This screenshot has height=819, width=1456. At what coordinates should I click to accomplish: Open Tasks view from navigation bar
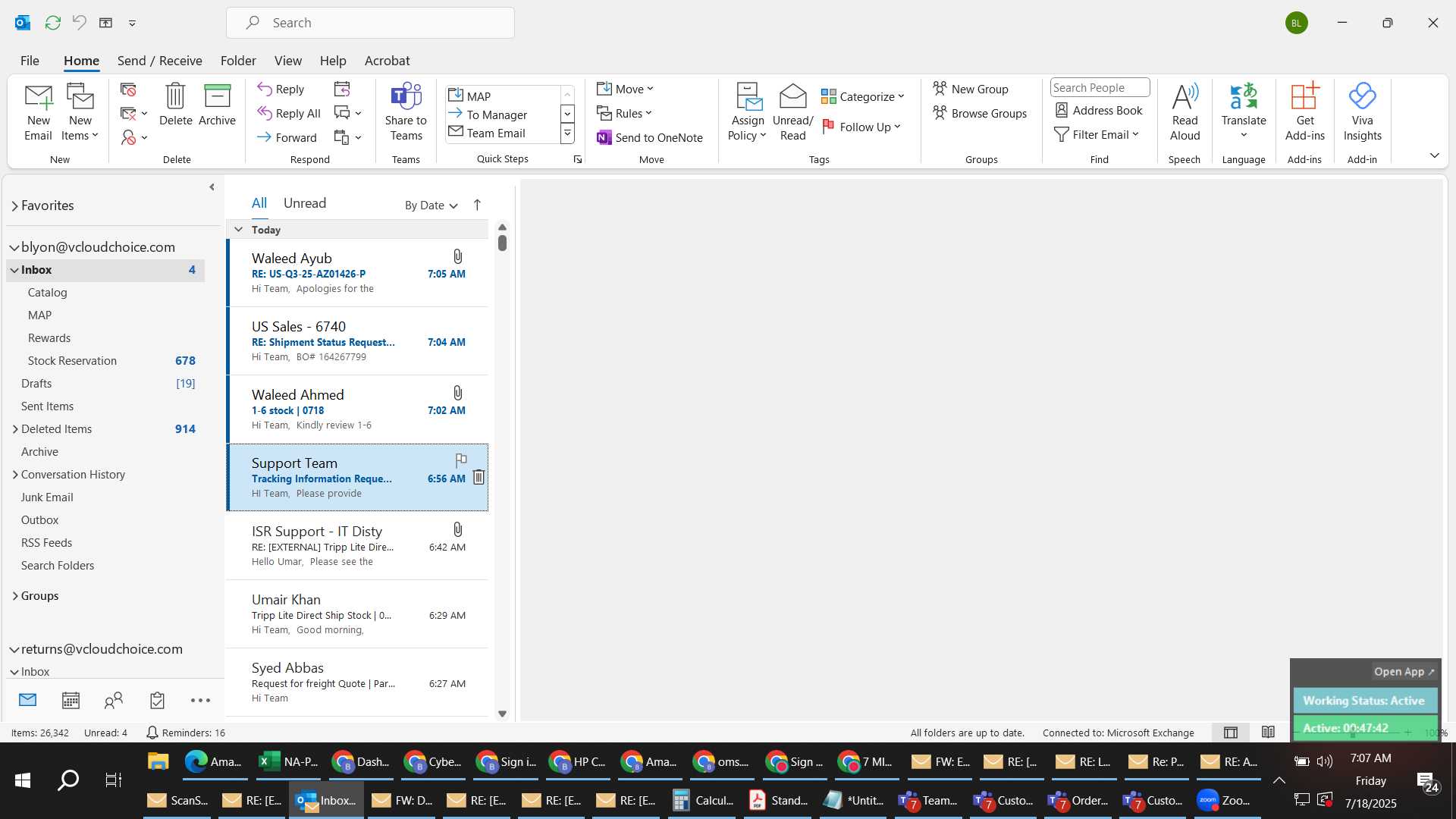pyautogui.click(x=157, y=700)
